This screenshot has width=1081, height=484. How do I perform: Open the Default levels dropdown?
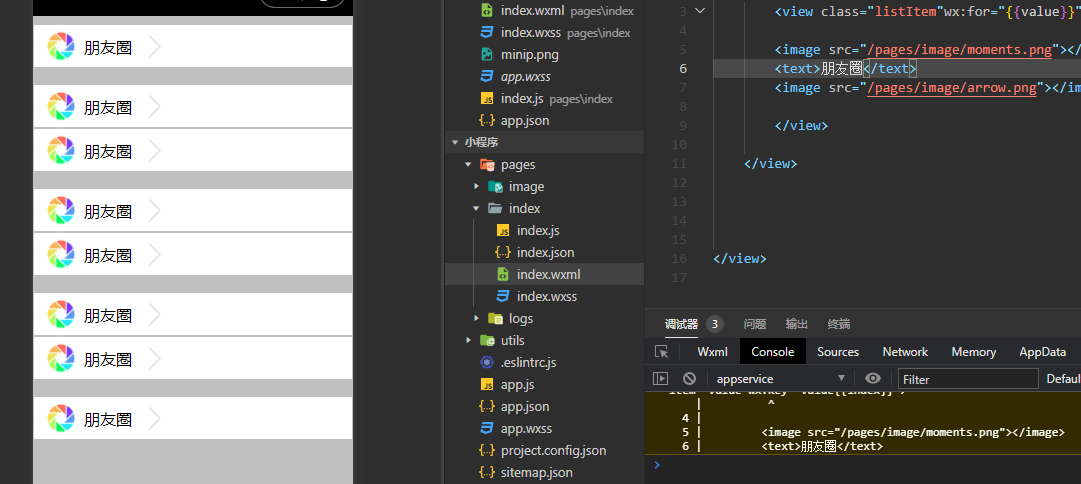tap(1063, 379)
